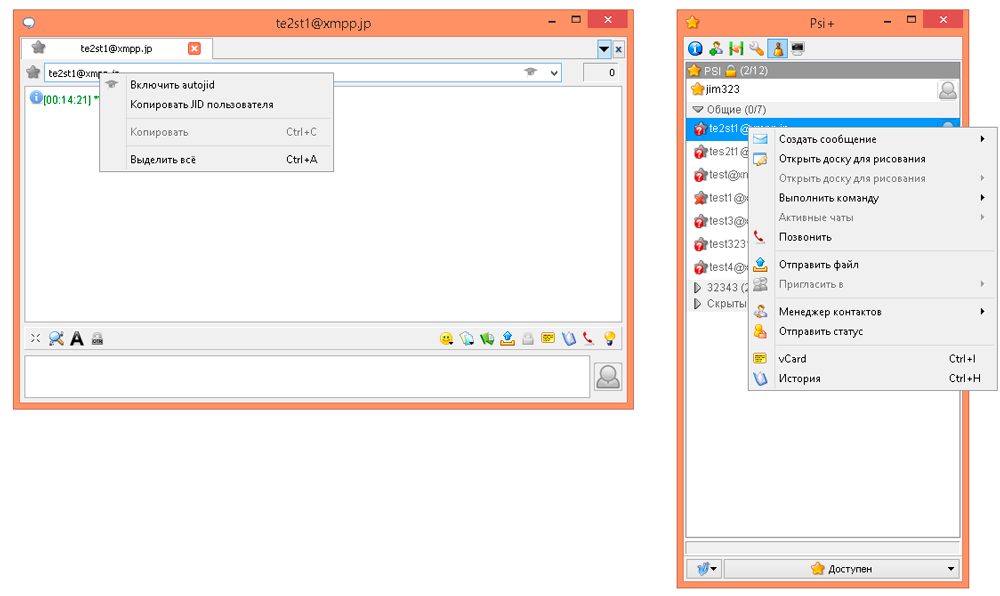Open the tab list dropdown arrow in chat window

point(604,48)
